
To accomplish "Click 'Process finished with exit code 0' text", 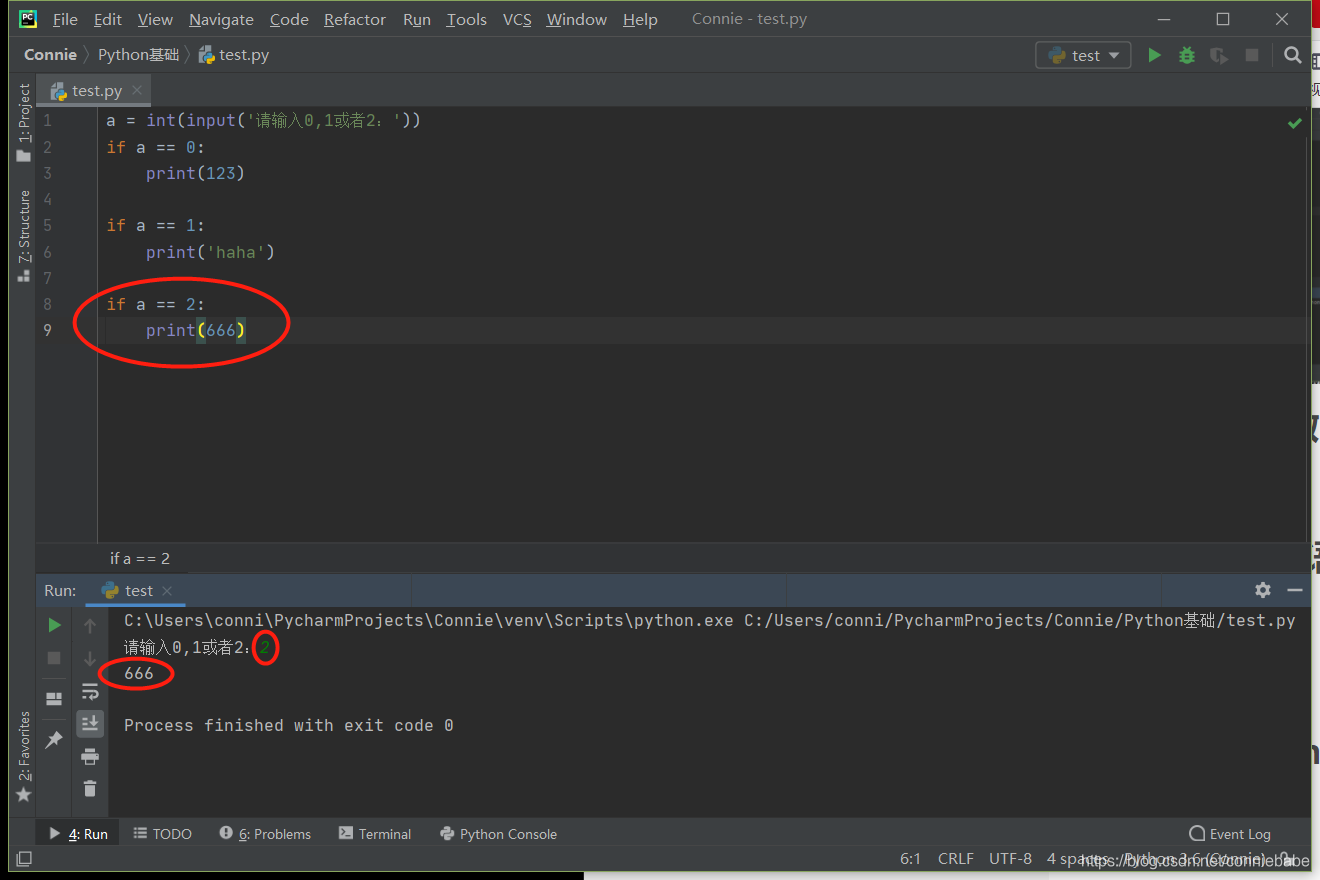I will coord(288,725).
